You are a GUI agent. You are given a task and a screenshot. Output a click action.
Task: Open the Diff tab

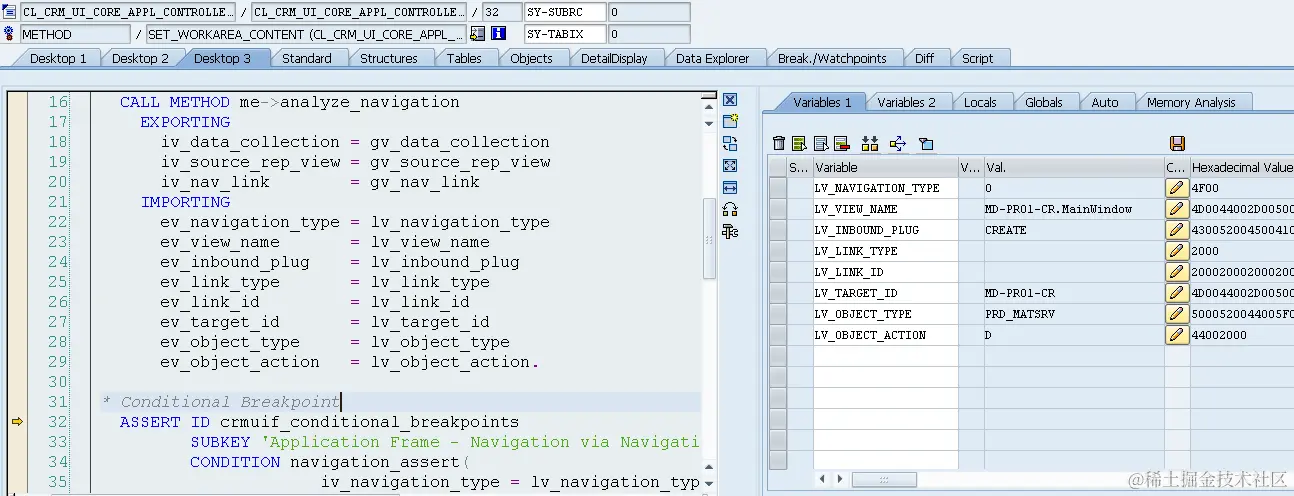point(925,58)
